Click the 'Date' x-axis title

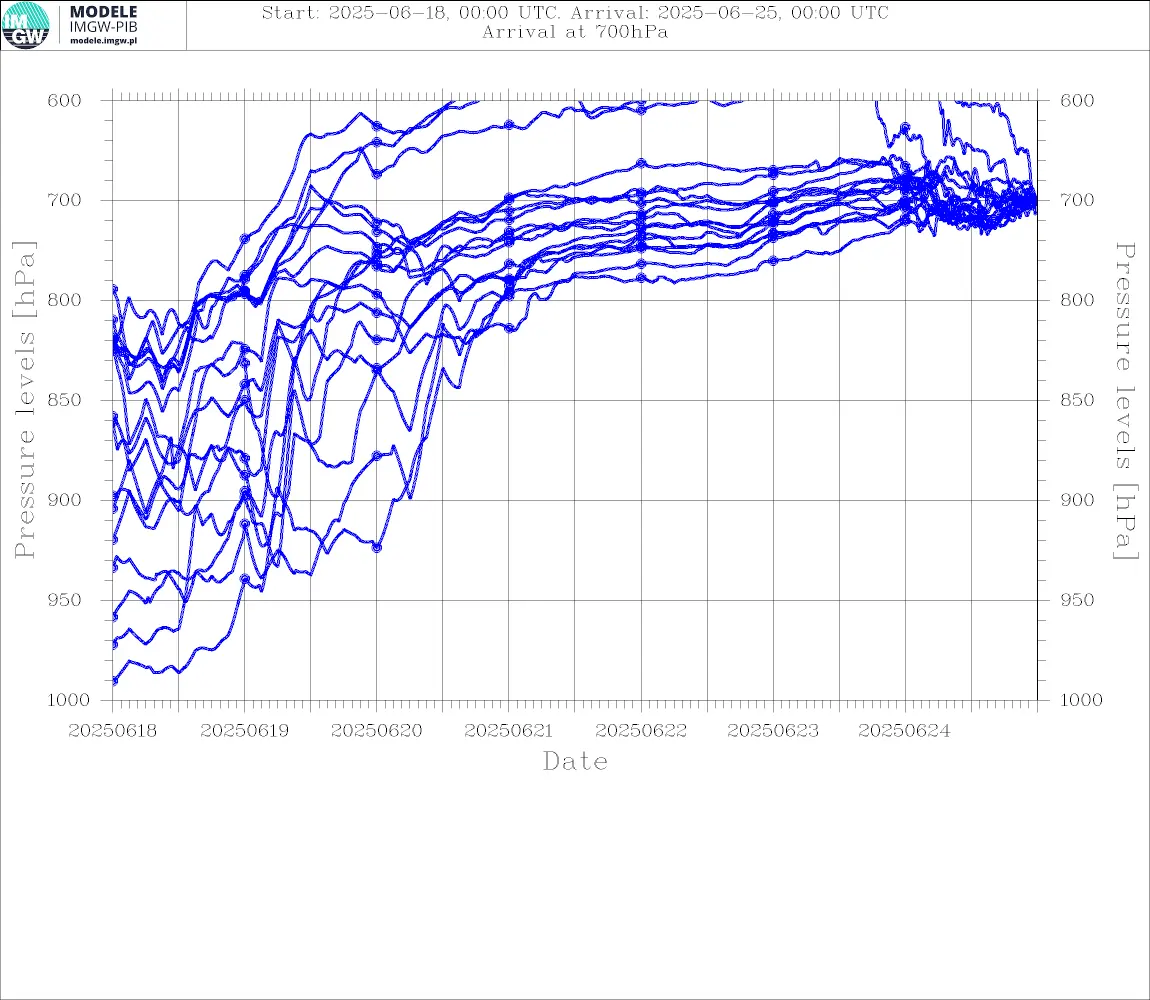point(575,762)
